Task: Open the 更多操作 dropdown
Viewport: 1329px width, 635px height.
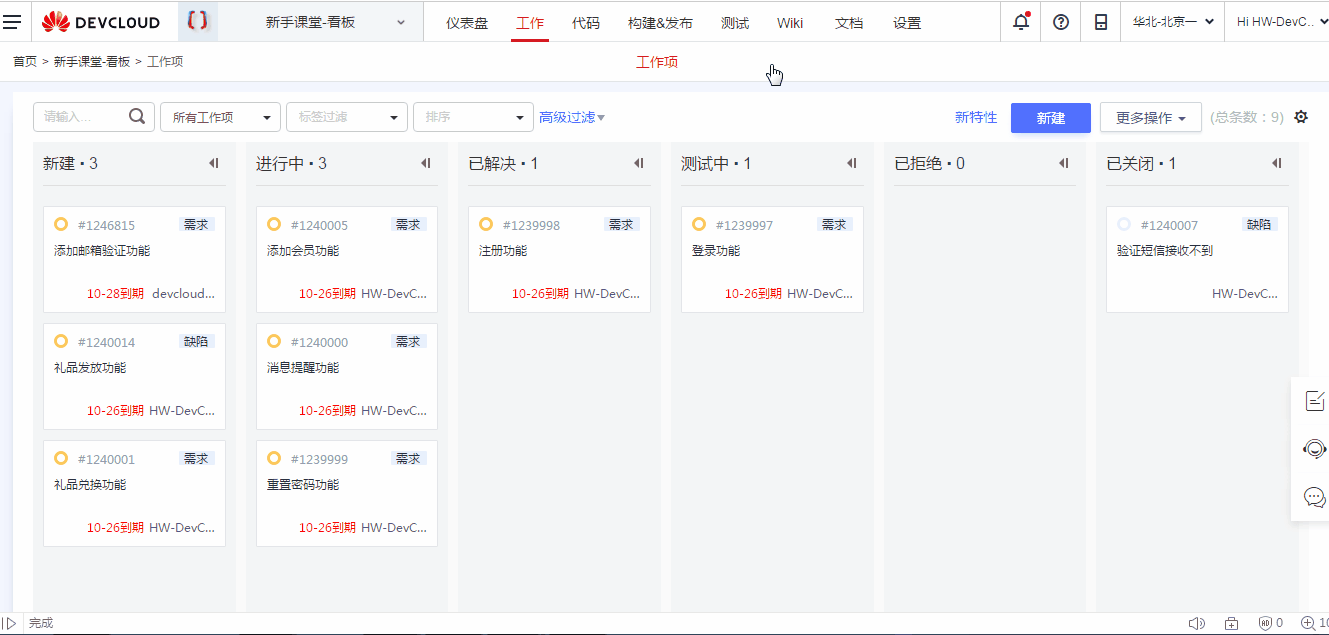Action: point(1150,117)
